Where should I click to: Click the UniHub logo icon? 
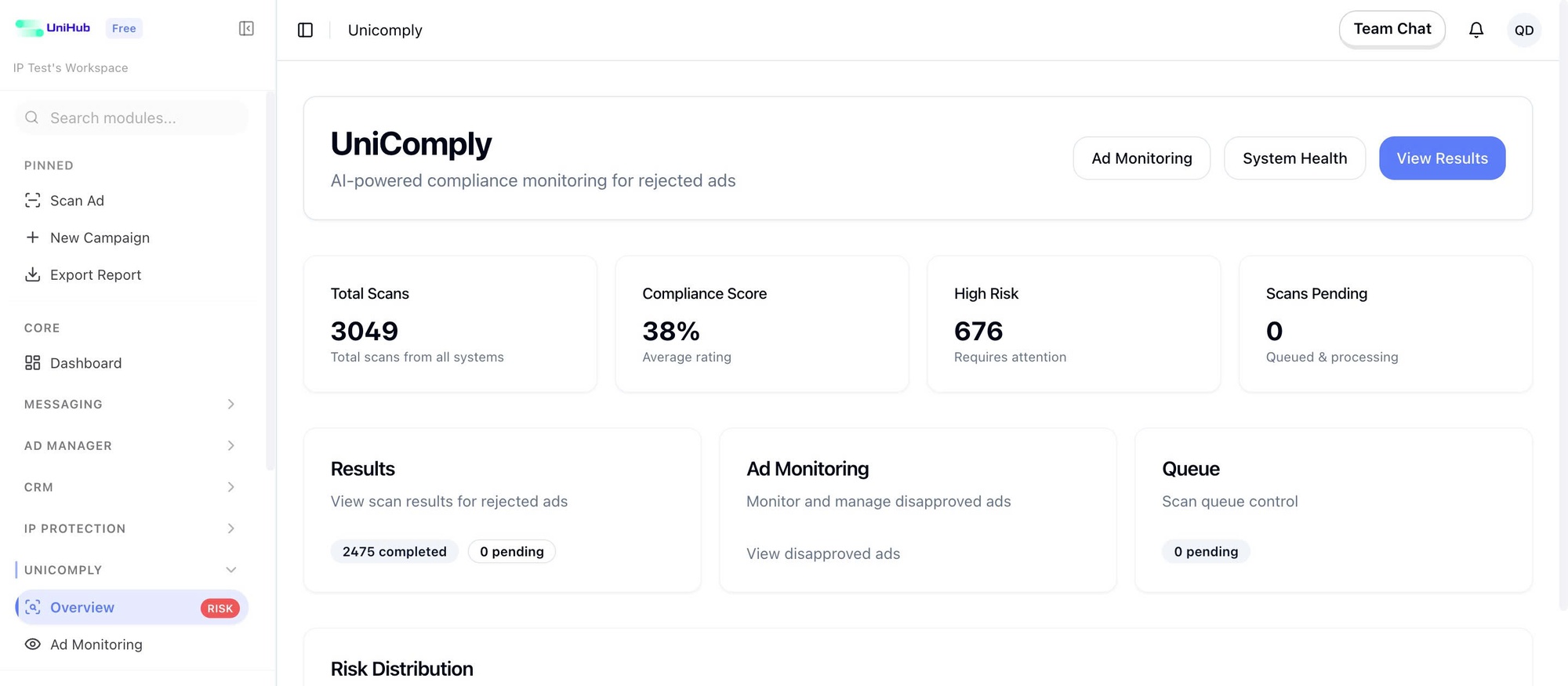coord(30,28)
